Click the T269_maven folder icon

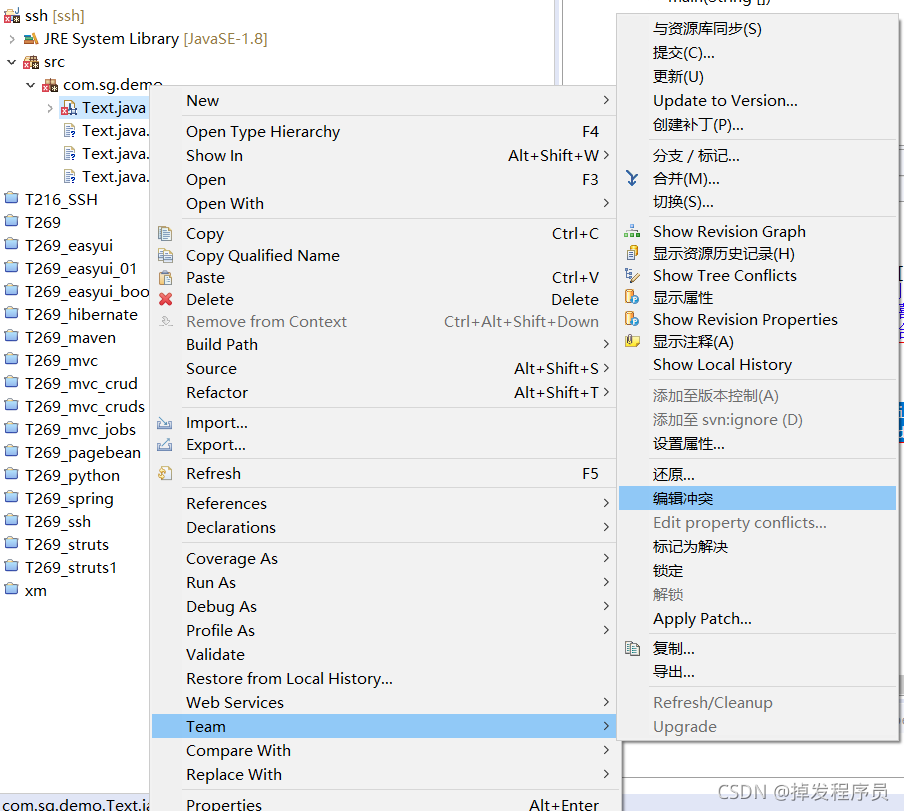(x=12, y=337)
